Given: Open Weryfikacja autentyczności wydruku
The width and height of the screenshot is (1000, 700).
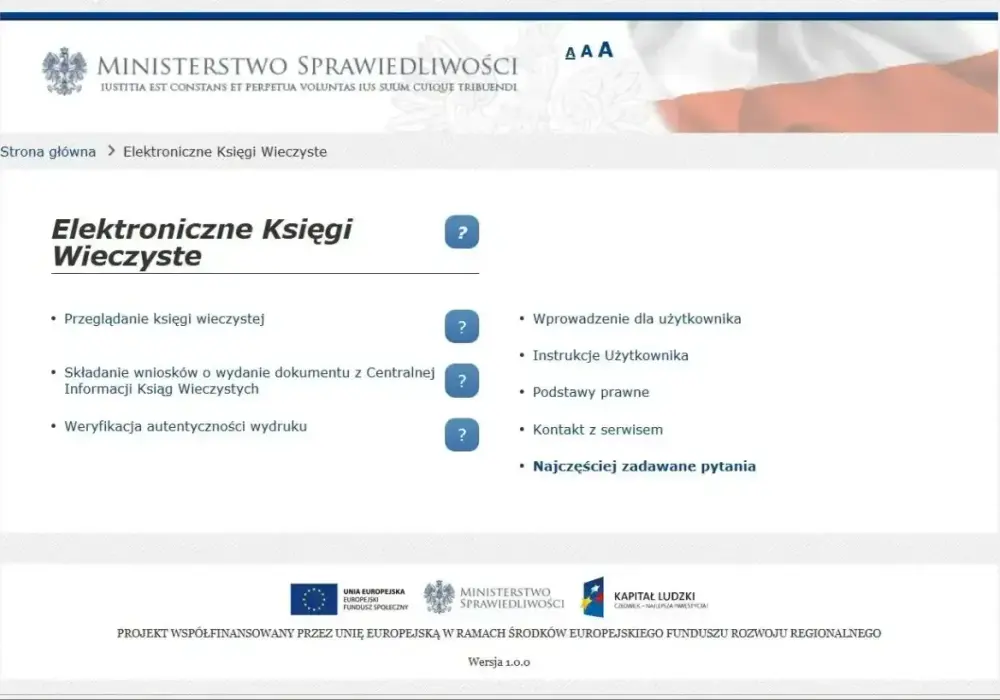Looking at the screenshot, I should click(186, 427).
